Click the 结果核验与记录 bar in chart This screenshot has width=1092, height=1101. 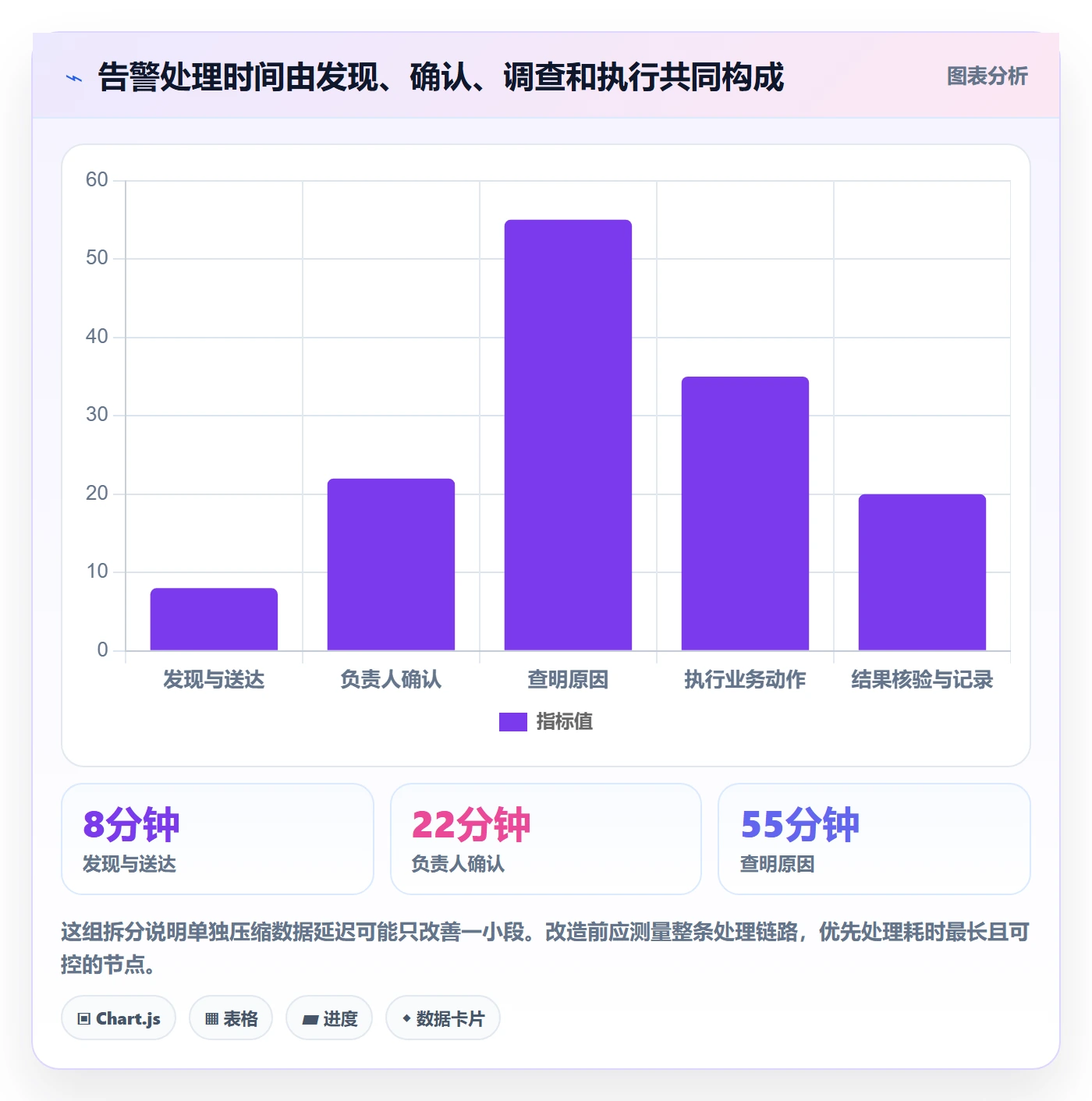click(922, 572)
